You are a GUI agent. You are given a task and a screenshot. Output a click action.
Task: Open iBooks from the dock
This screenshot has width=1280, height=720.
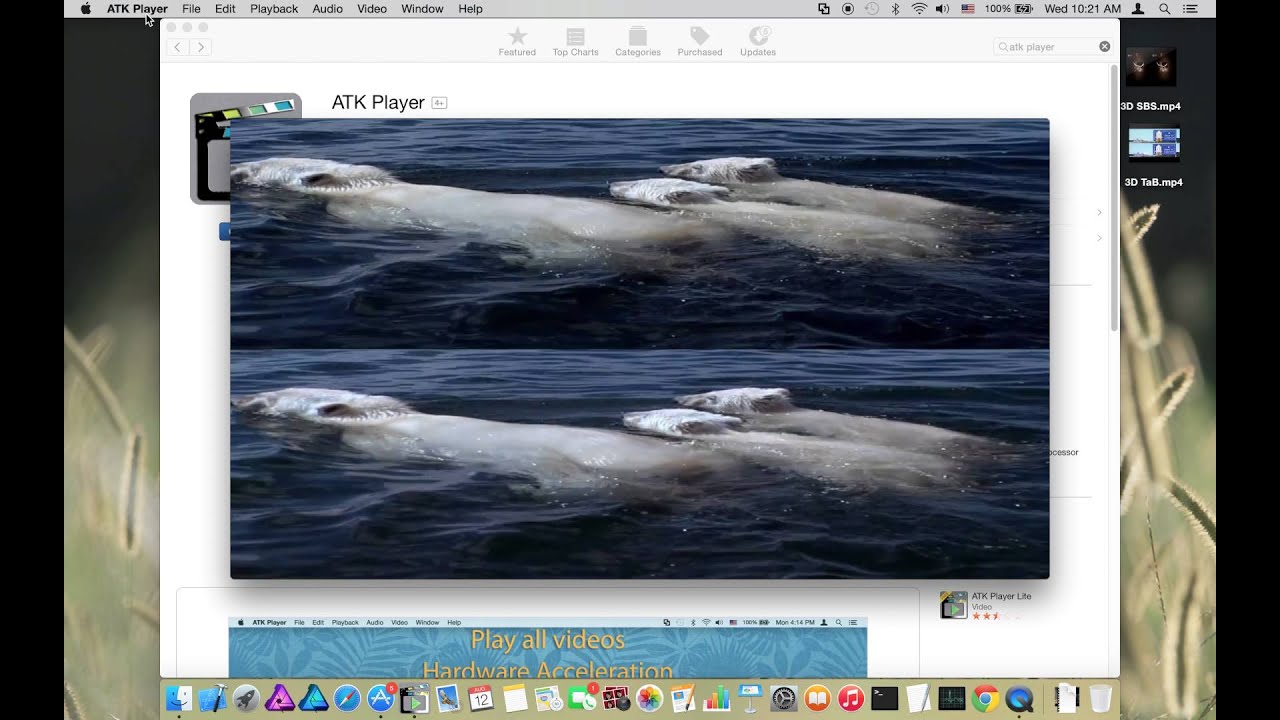(817, 699)
